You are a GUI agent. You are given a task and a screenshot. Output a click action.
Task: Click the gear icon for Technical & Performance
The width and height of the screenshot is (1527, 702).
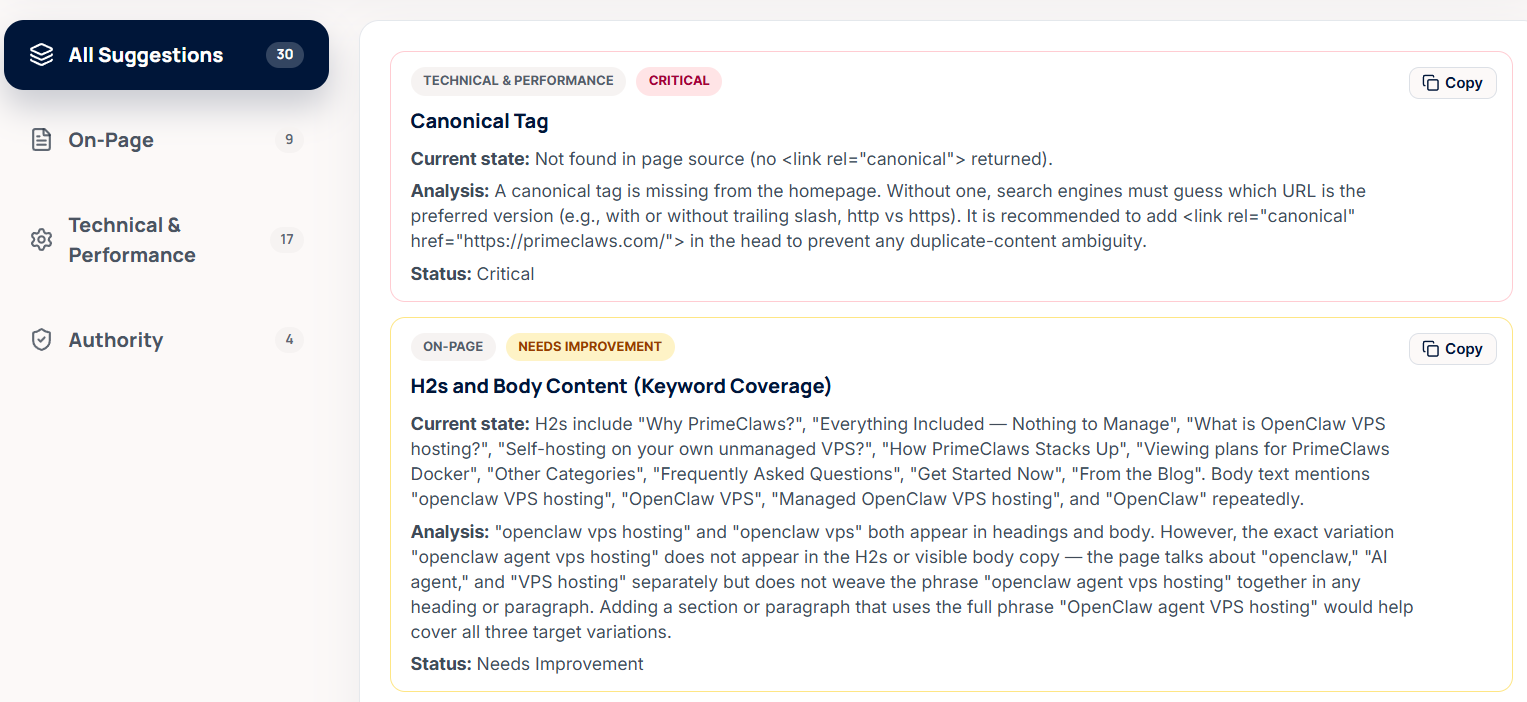pos(41,240)
